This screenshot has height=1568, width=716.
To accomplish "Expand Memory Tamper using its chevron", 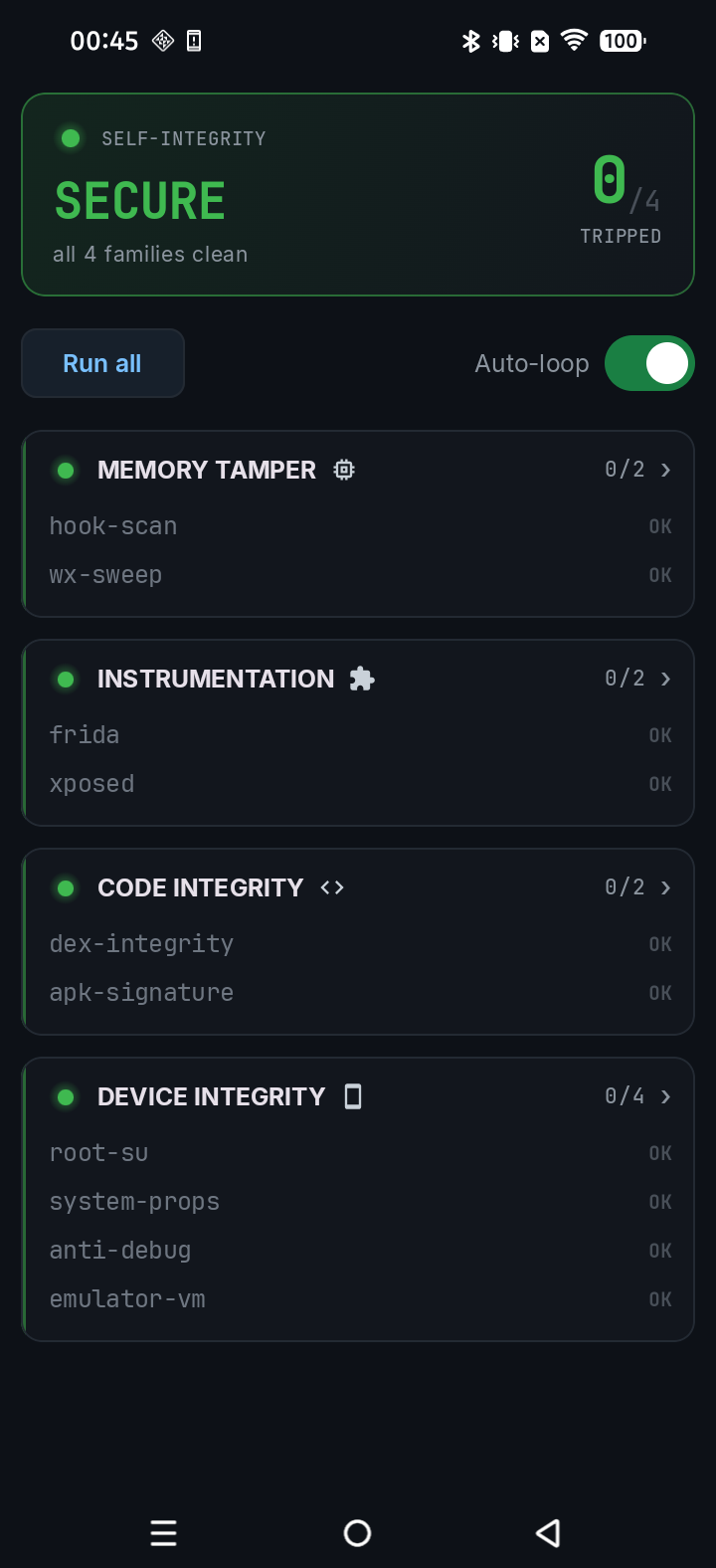I will (665, 470).
